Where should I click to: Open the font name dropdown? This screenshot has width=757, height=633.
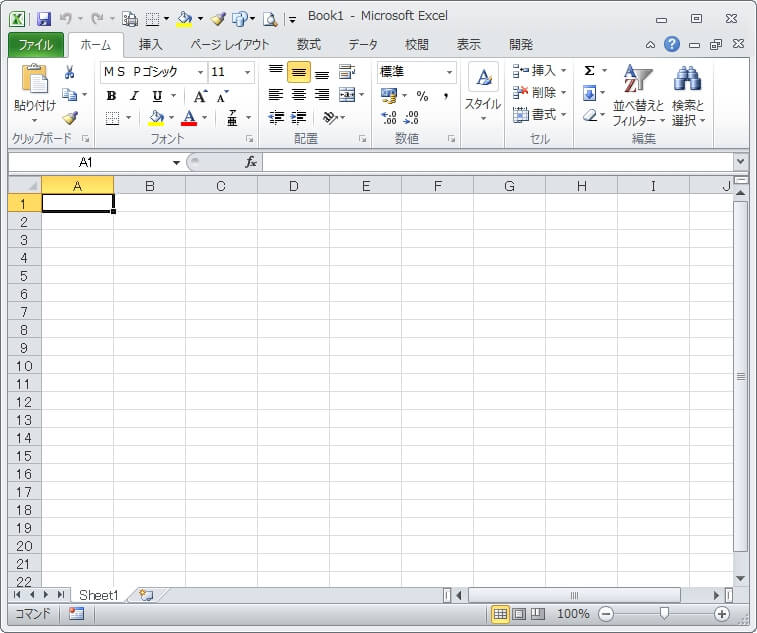pos(200,72)
